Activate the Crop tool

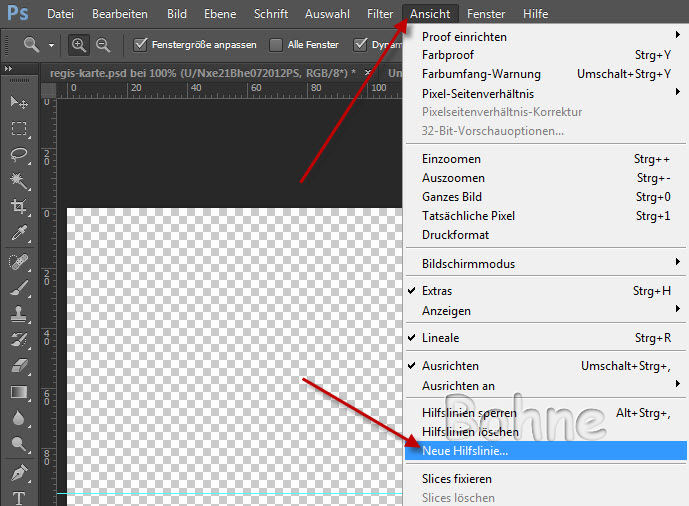pyautogui.click(x=18, y=207)
